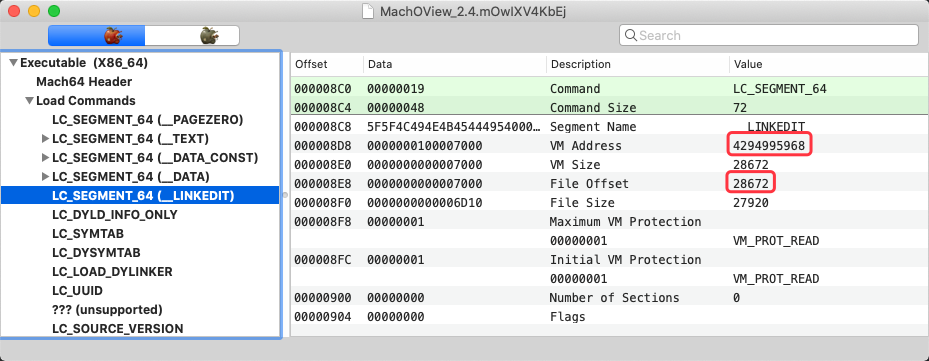This screenshot has width=929, height=361.
Task: Collapse the Load Commands node
Action: click(x=29, y=101)
